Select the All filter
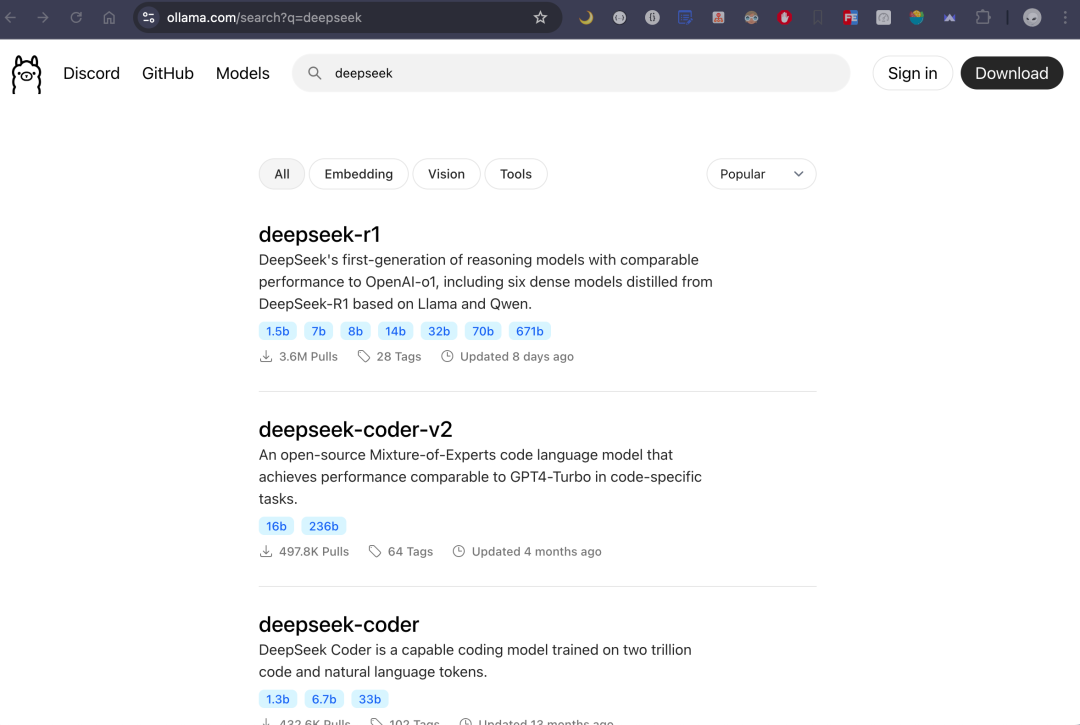The height and width of the screenshot is (725, 1080). (x=282, y=174)
